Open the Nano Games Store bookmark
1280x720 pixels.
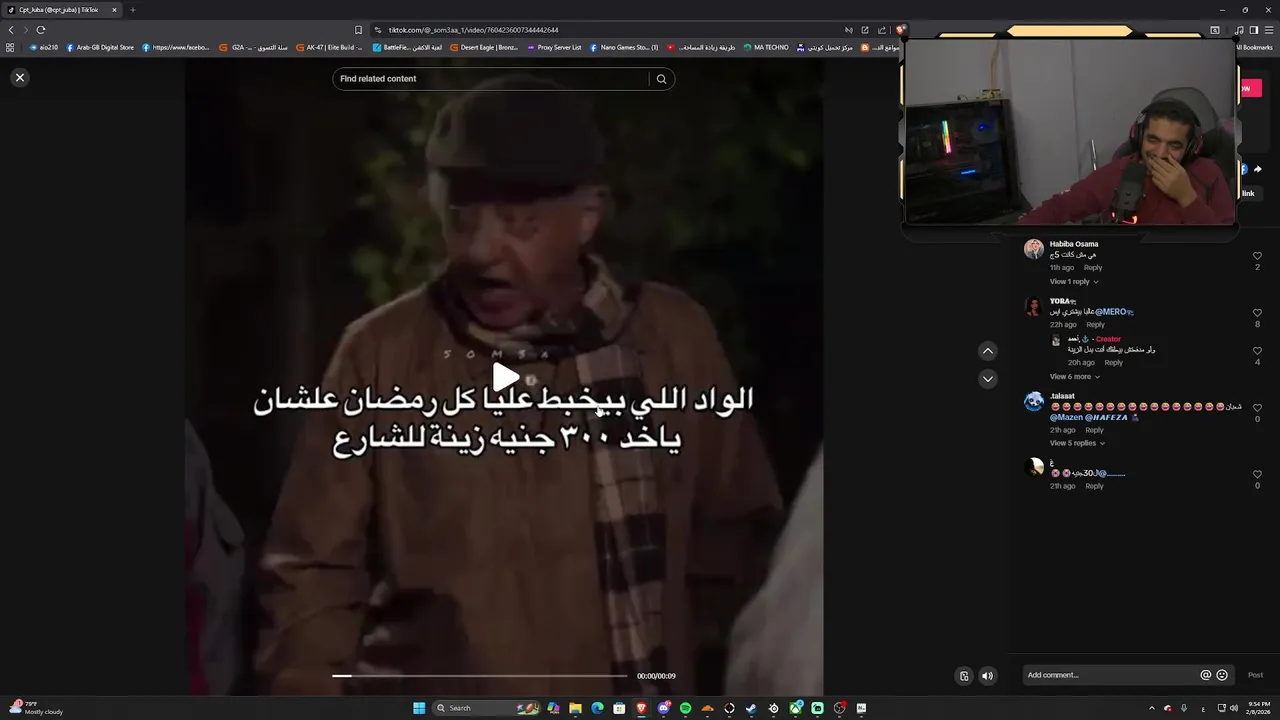[x=623, y=47]
